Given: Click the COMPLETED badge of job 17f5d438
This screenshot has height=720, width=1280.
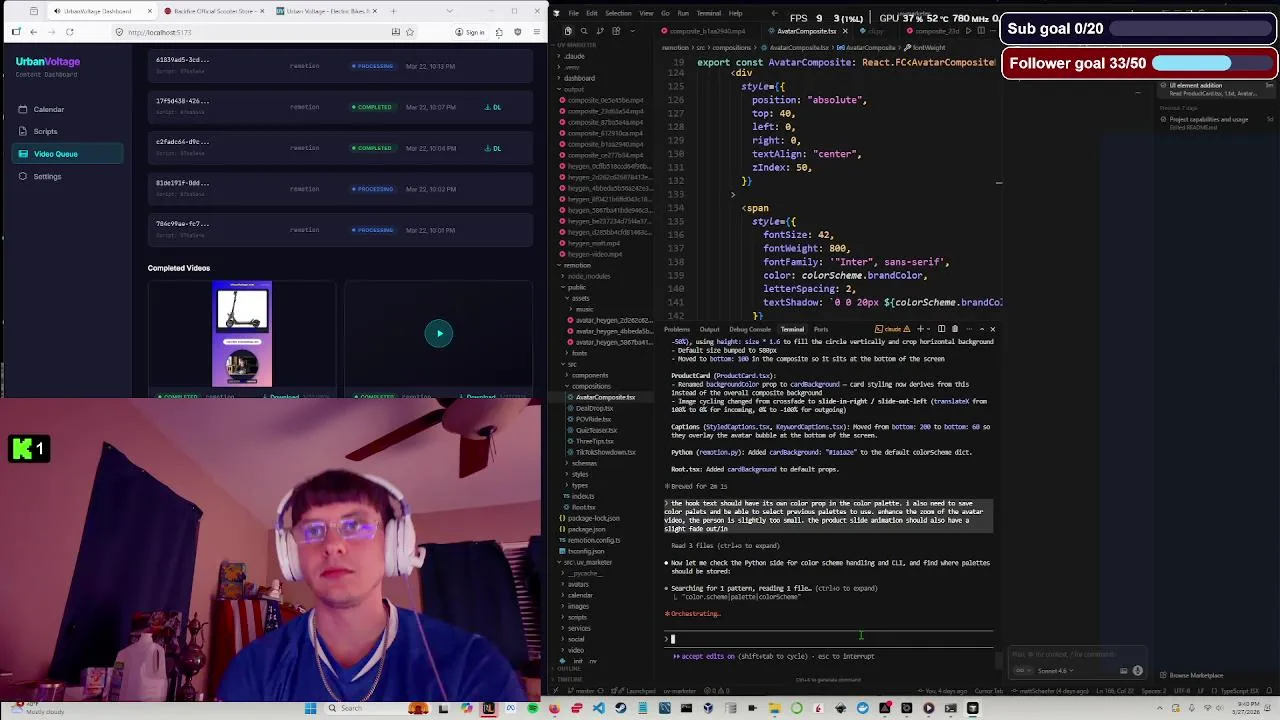Looking at the screenshot, I should pyautogui.click(x=372, y=107).
